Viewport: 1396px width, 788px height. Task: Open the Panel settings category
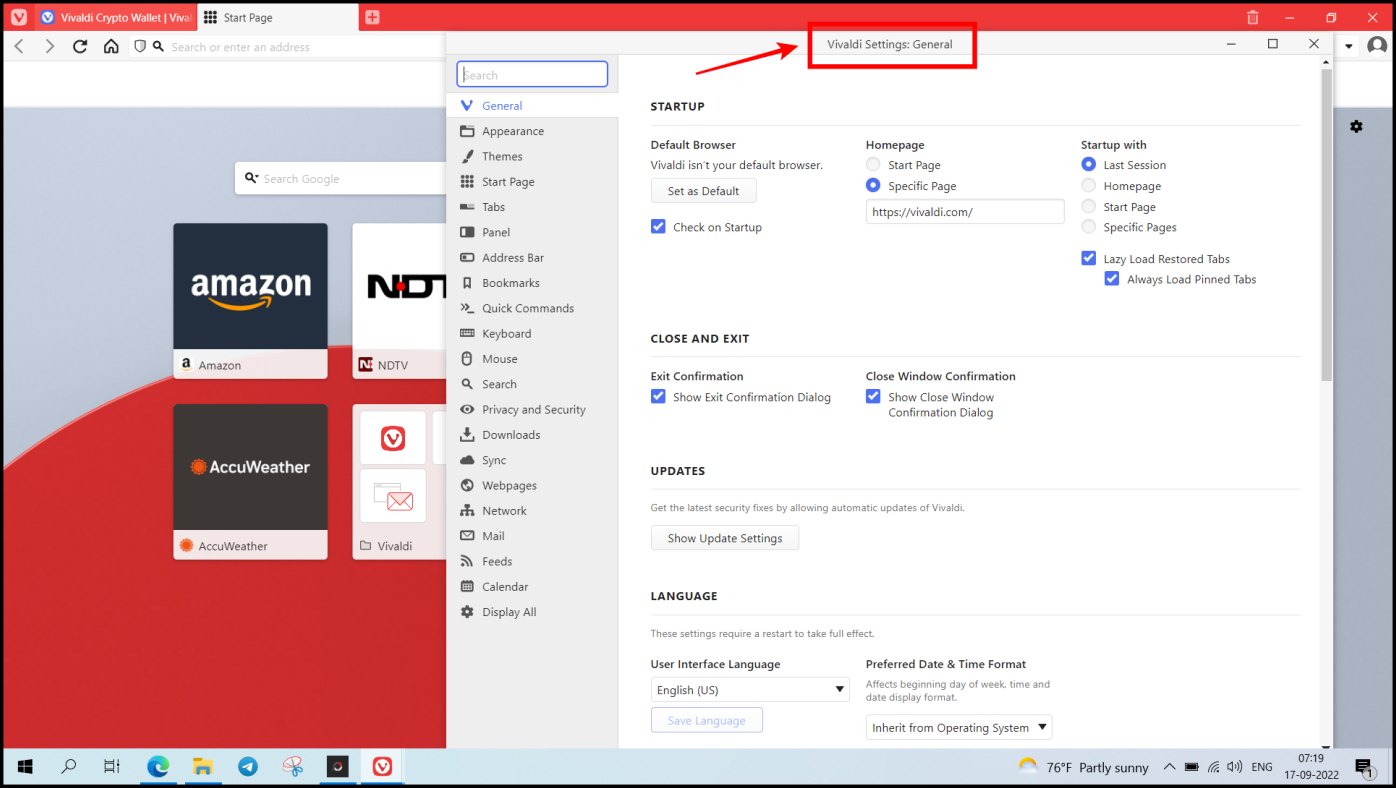click(532, 232)
